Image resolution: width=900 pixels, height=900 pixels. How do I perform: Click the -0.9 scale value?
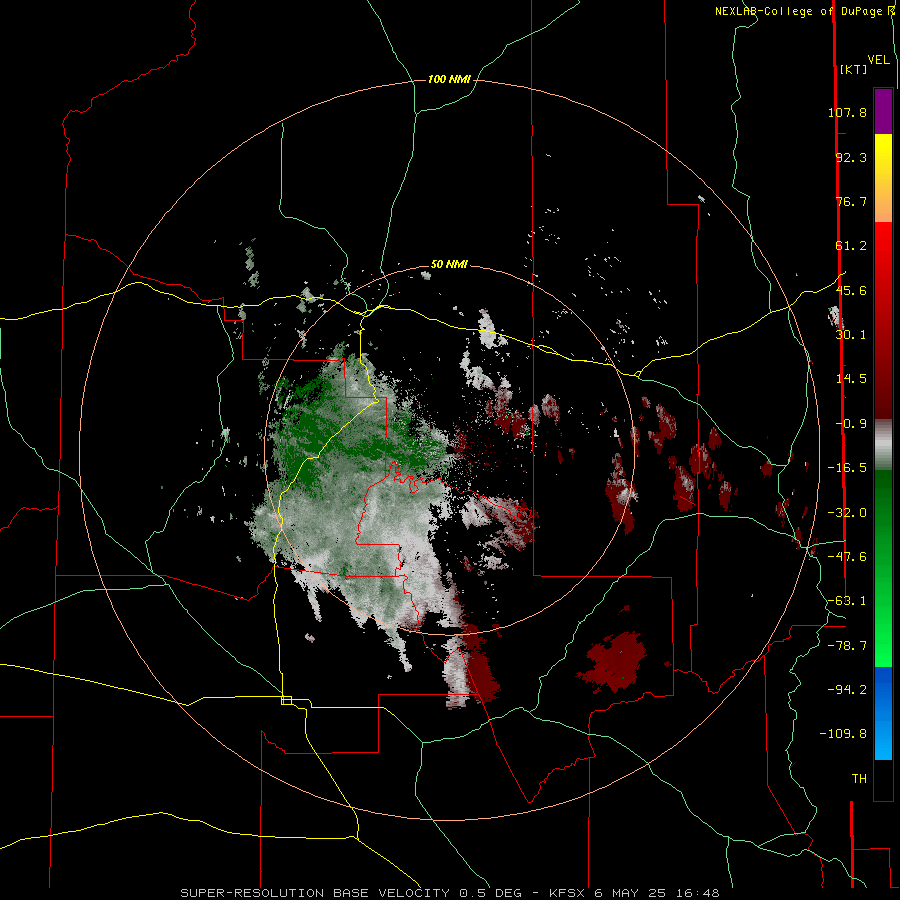pyautogui.click(x=851, y=424)
